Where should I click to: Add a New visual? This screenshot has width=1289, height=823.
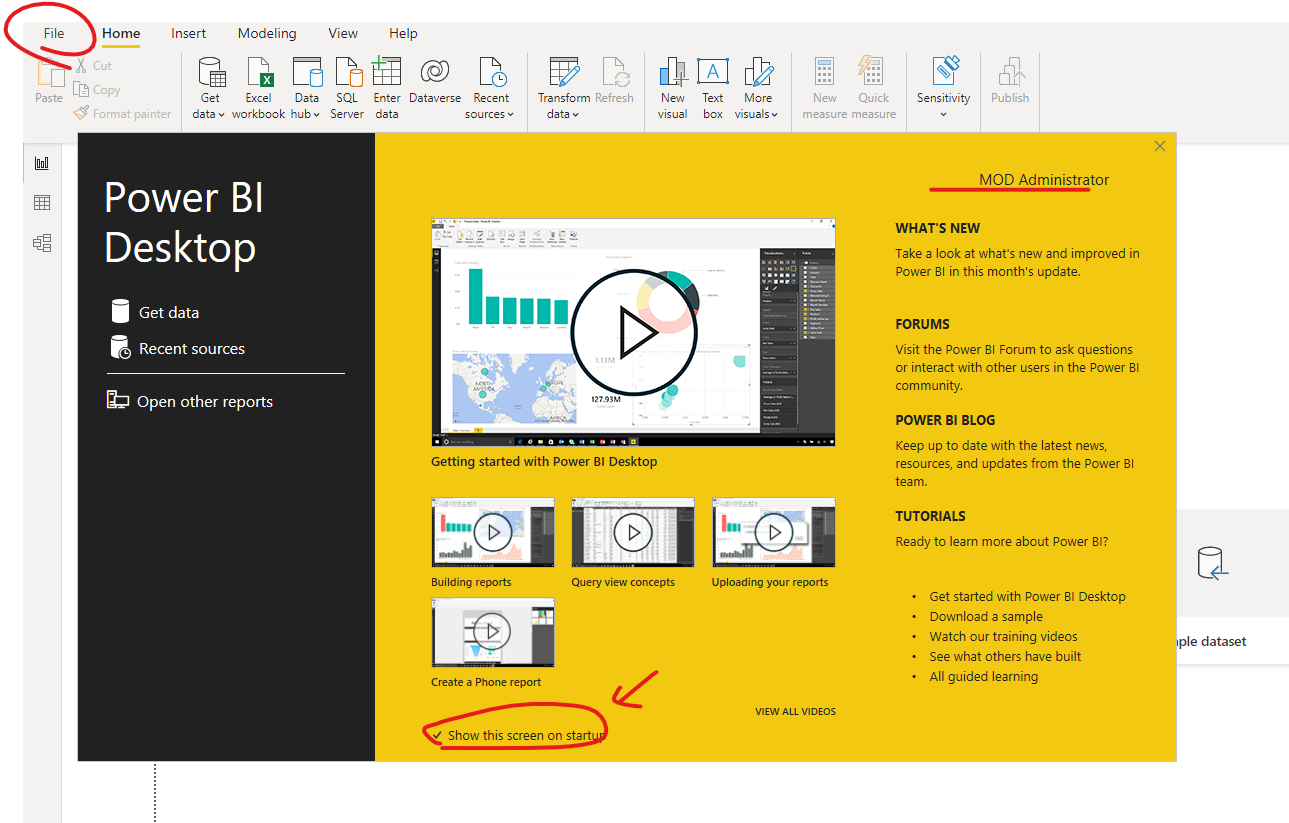pos(673,88)
